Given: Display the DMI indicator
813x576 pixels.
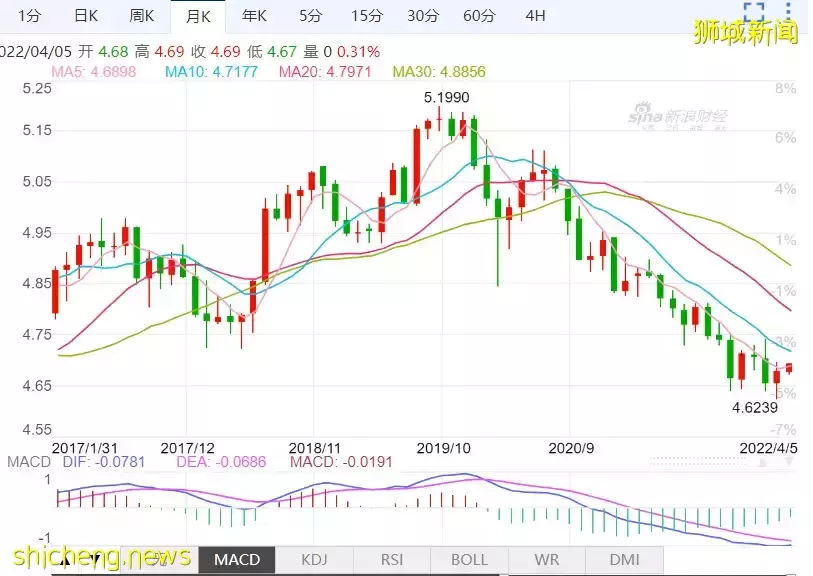Looking at the screenshot, I should pyautogui.click(x=626, y=560).
